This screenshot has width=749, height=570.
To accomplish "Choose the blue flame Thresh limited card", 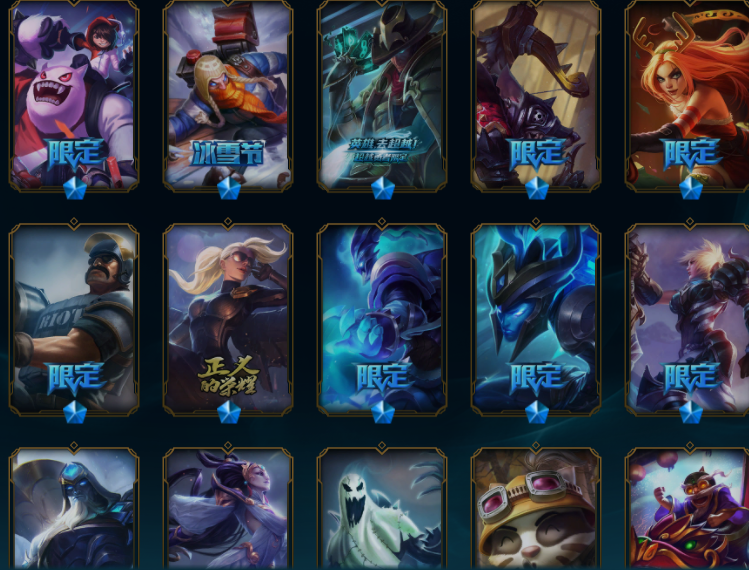I will [382, 319].
